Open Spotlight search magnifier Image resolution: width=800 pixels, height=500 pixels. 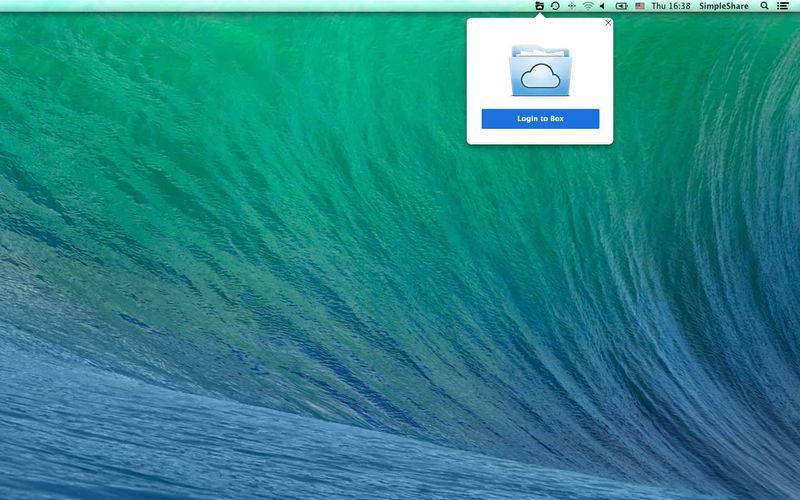pos(764,6)
